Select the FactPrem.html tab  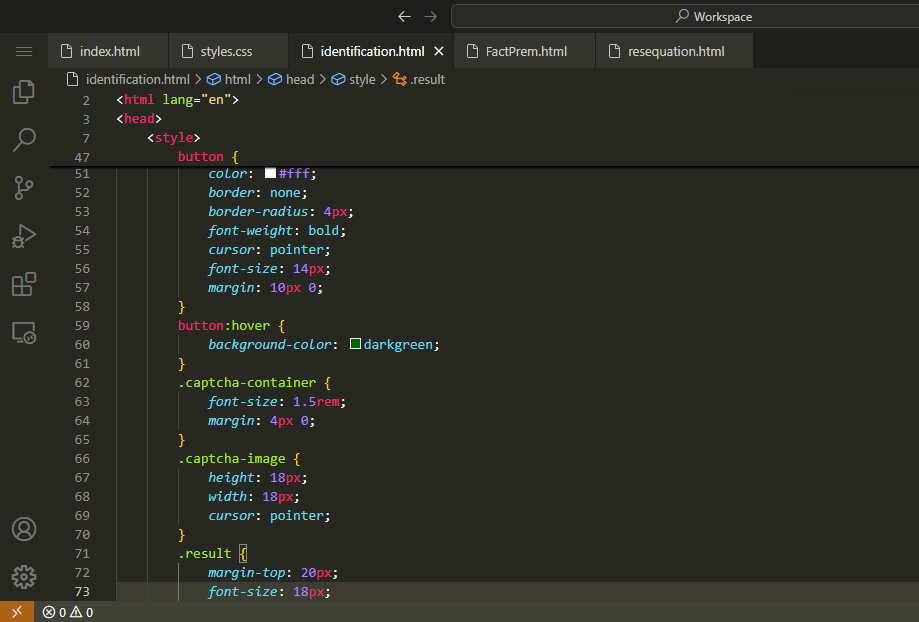(x=525, y=51)
